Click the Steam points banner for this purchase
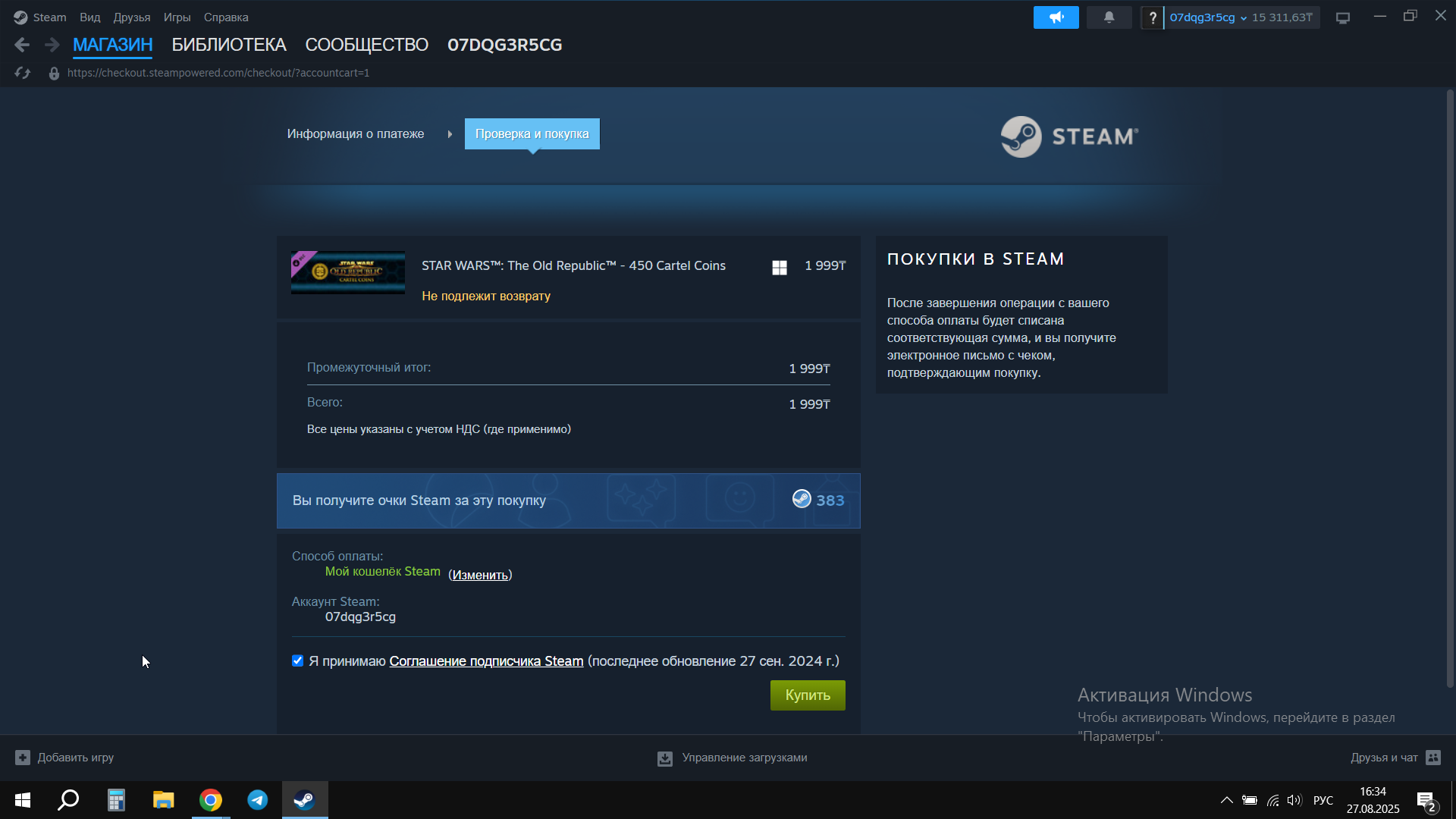Screen dimensions: 1456x819 coord(569,500)
